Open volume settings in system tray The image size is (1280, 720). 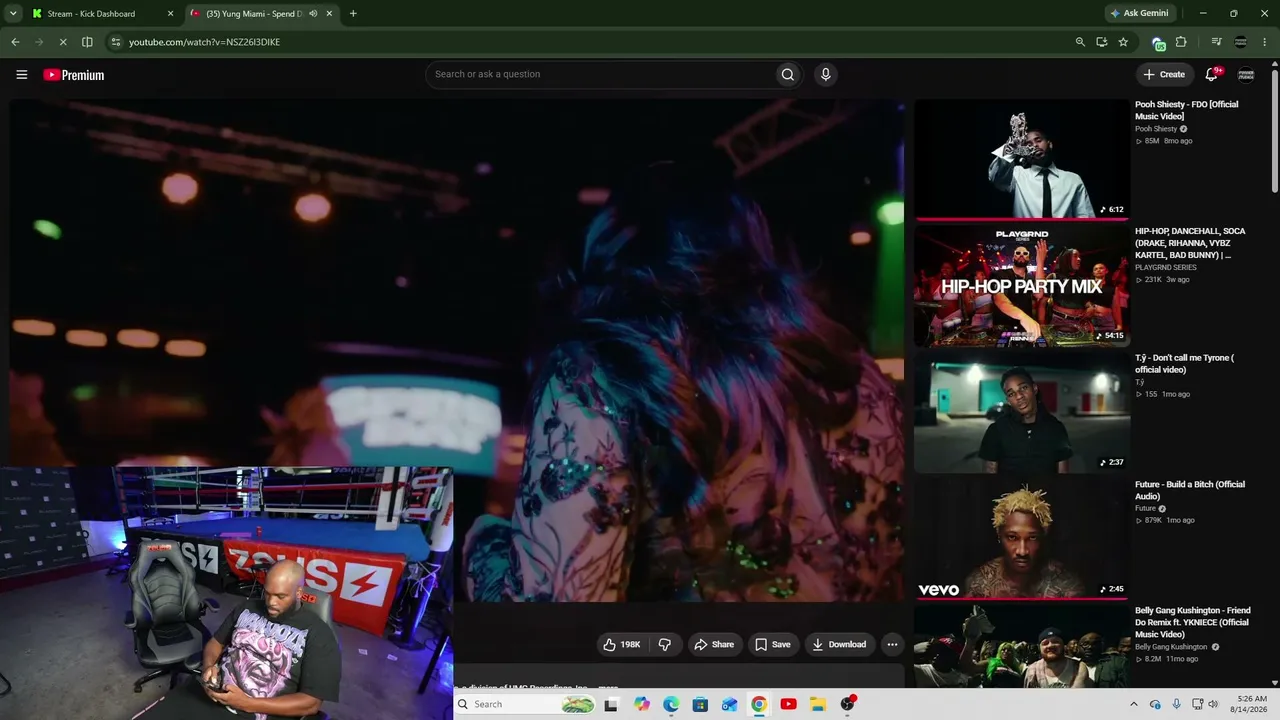1212,704
